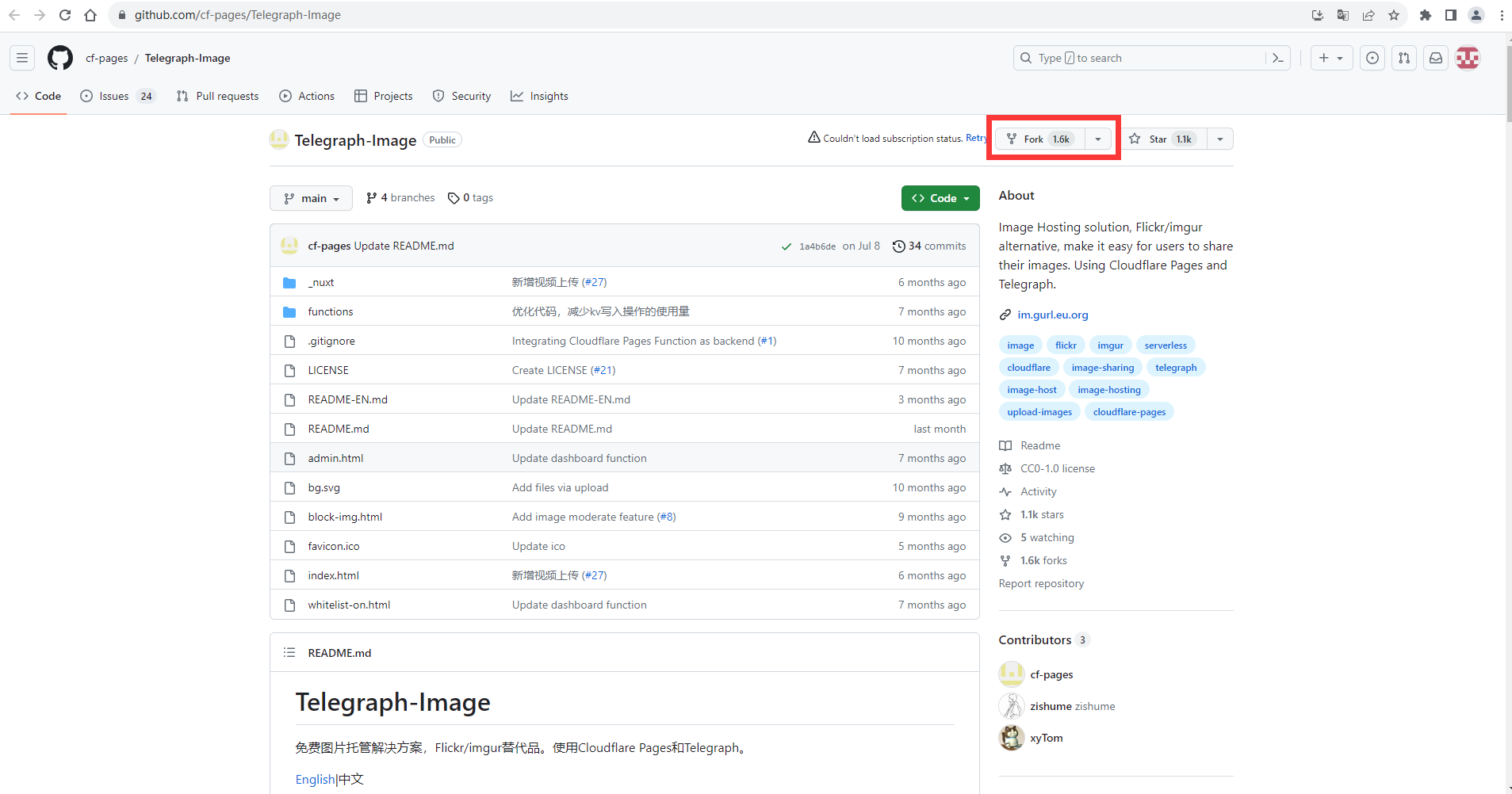1512x794 pixels.
Task: Open the notifications inbox icon
Action: [x=1436, y=58]
